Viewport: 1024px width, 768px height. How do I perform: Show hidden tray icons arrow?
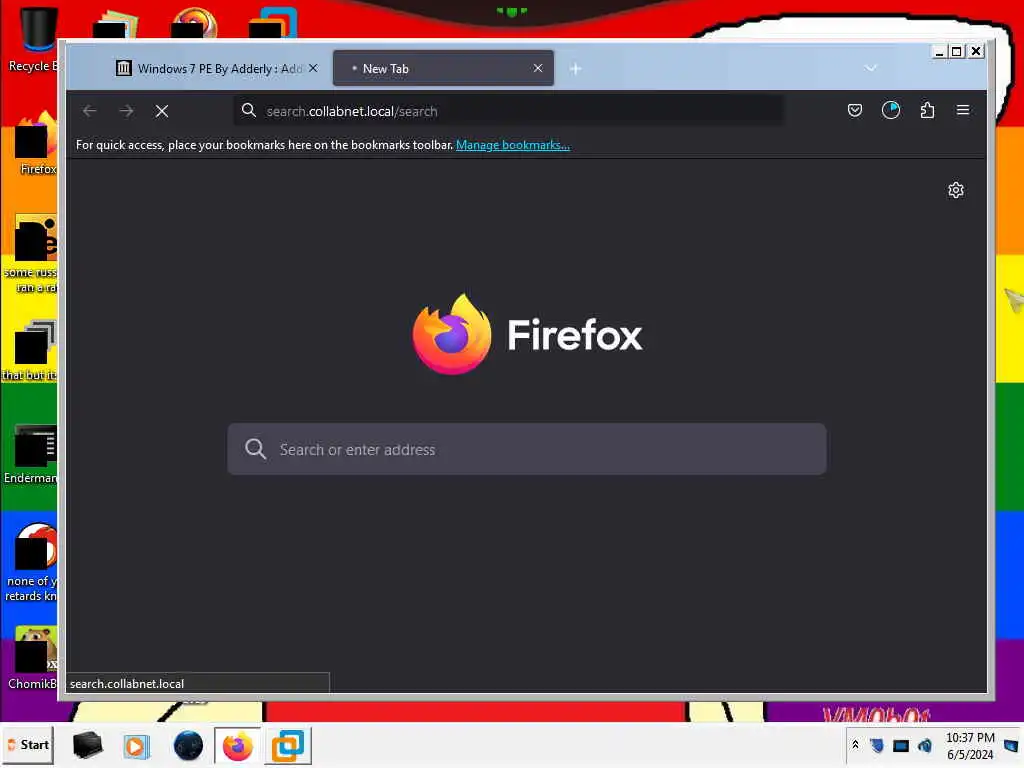click(x=855, y=745)
